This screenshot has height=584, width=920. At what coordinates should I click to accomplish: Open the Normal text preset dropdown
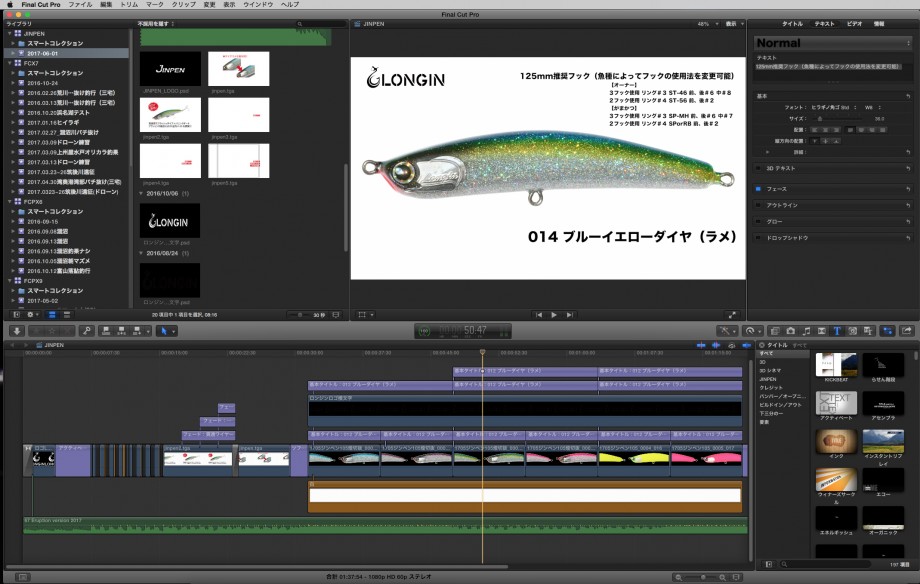tap(833, 43)
